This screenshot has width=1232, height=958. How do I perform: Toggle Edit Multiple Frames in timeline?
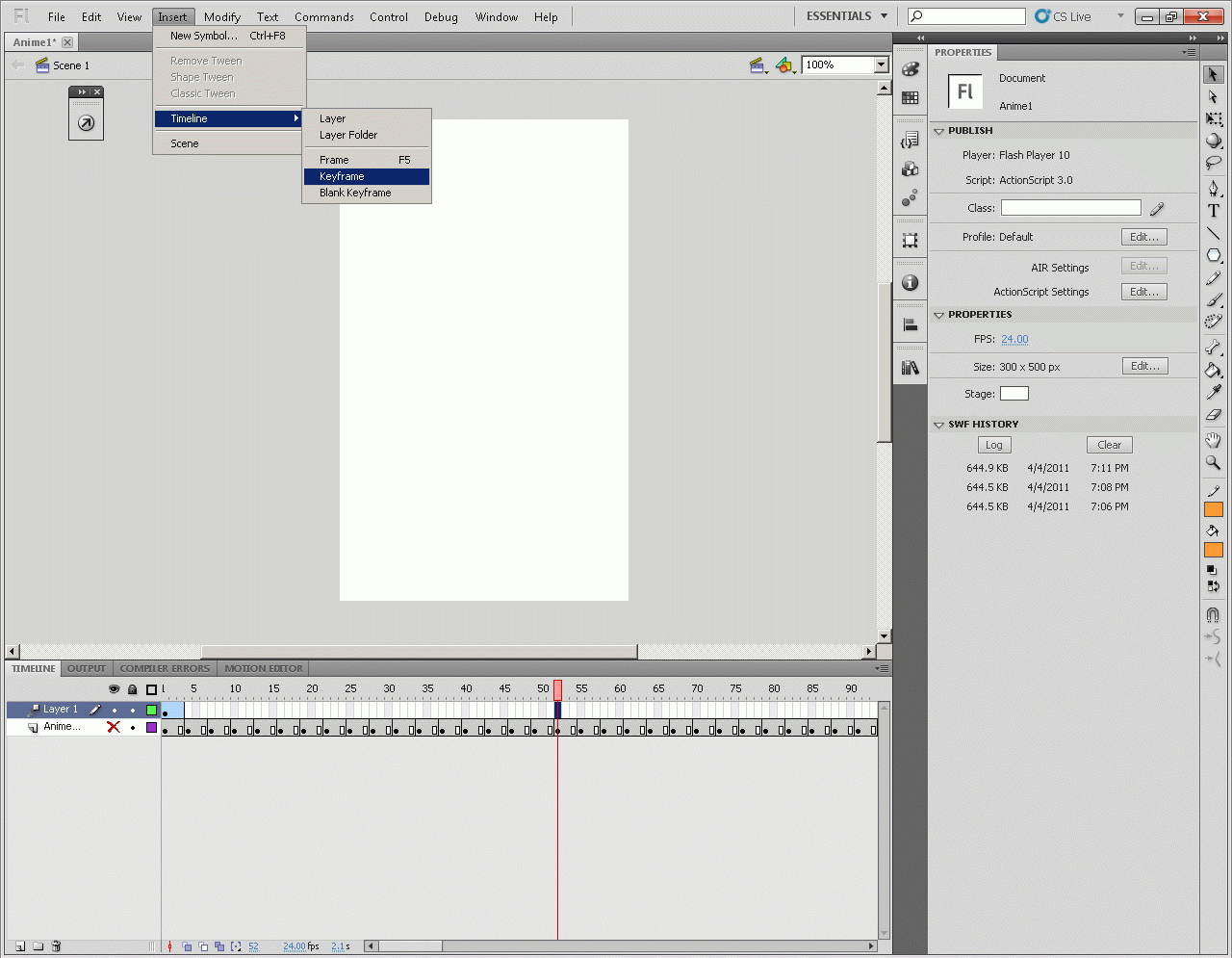219,946
